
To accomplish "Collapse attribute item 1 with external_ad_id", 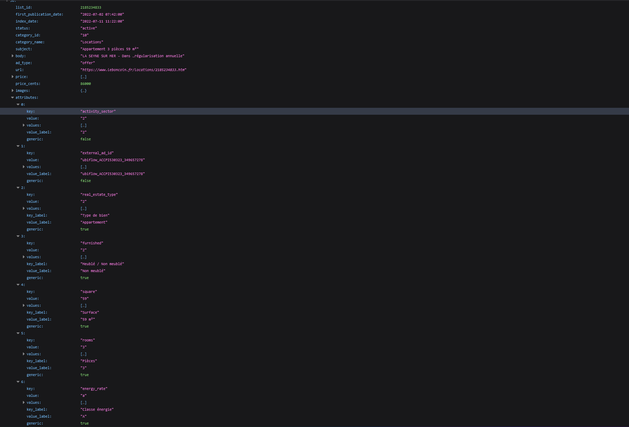I will 18,146.
